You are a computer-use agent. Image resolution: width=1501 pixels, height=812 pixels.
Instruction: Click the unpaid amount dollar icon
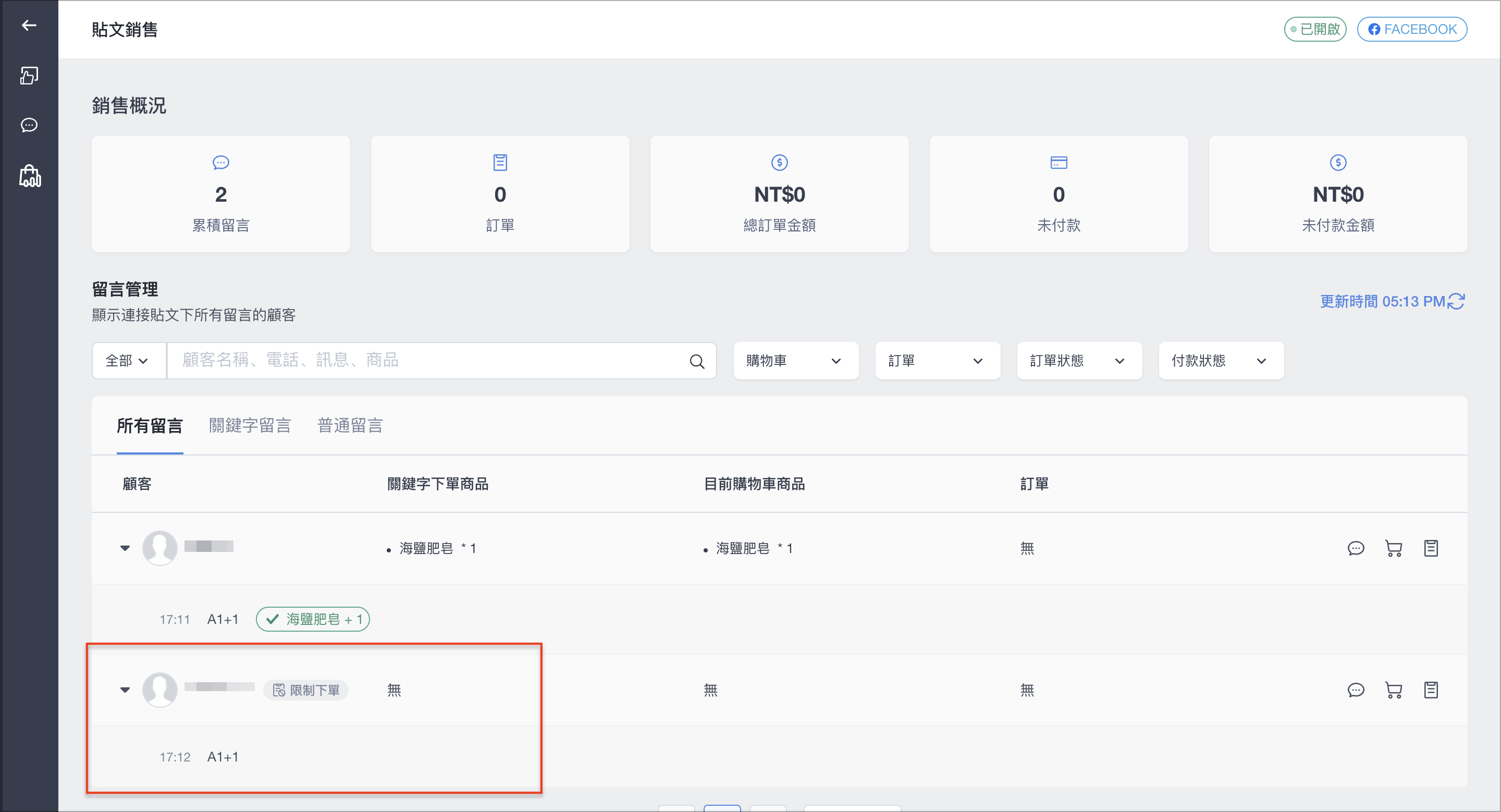(x=1338, y=163)
